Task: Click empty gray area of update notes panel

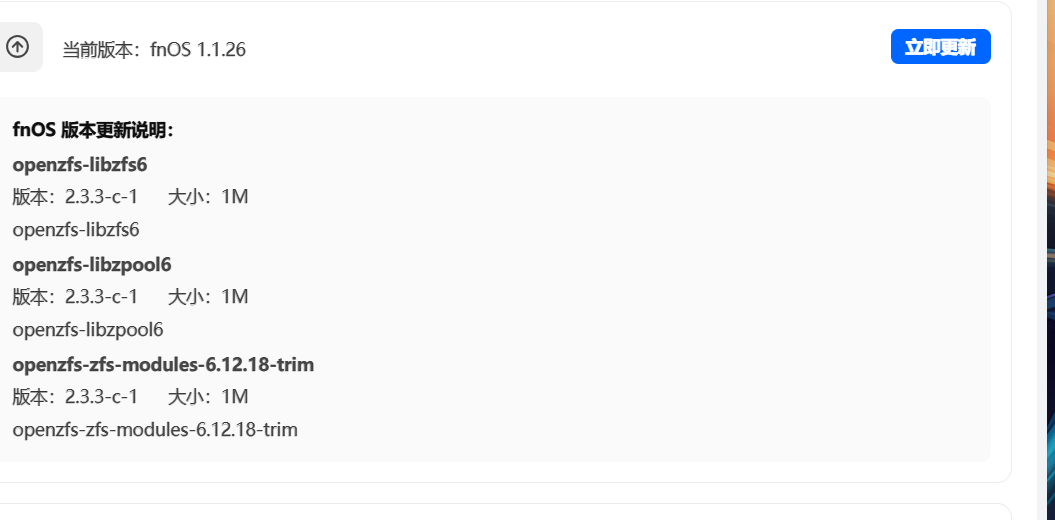Action: 650,280
